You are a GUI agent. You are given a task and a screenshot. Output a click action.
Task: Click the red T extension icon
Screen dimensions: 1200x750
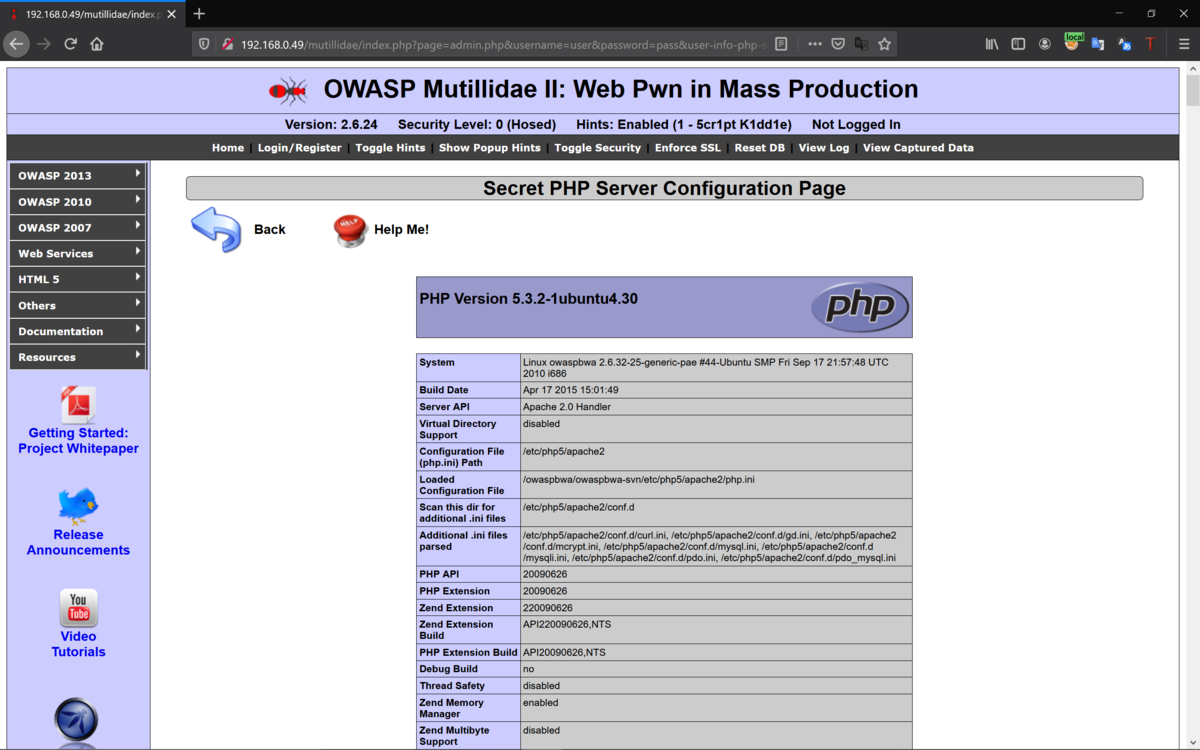click(1150, 44)
